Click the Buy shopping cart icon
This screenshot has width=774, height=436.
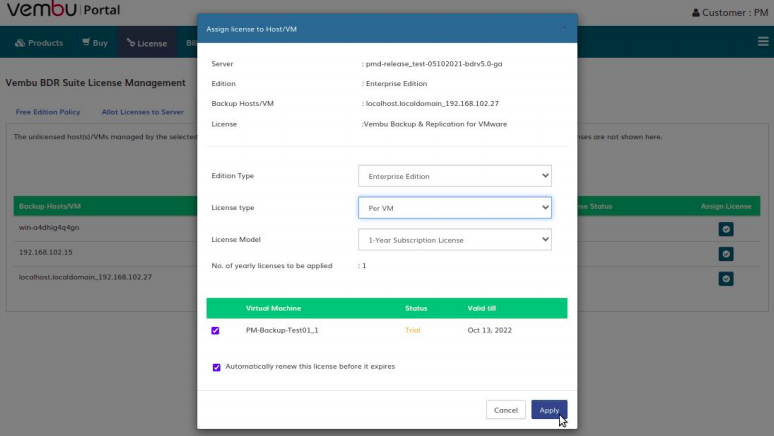coord(86,42)
